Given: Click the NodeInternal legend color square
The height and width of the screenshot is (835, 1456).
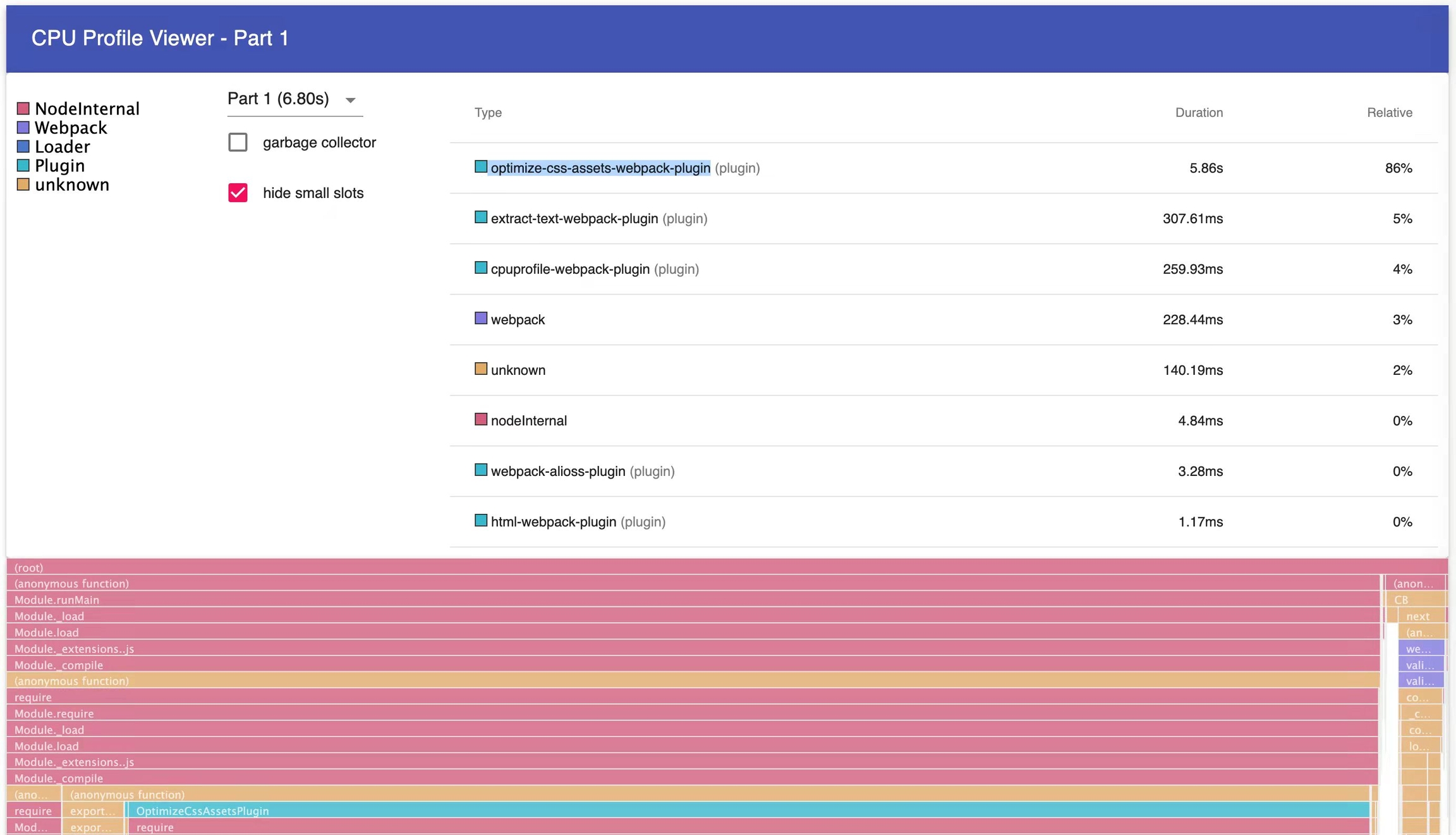Looking at the screenshot, I should pyautogui.click(x=23, y=109).
